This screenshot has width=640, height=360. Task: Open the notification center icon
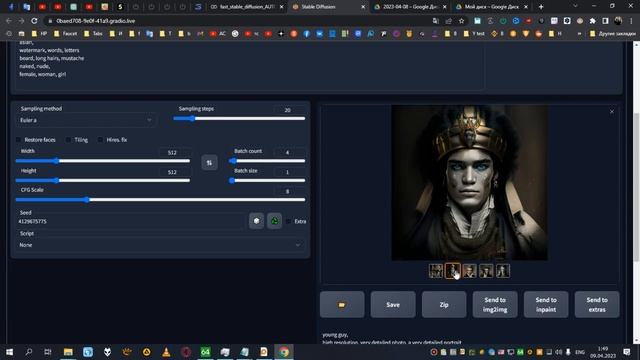(x=627, y=352)
